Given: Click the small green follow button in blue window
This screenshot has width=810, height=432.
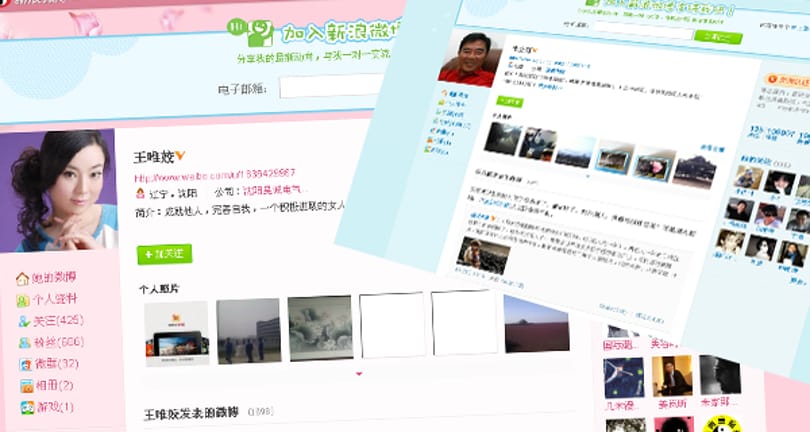Looking at the screenshot, I should click(510, 102).
